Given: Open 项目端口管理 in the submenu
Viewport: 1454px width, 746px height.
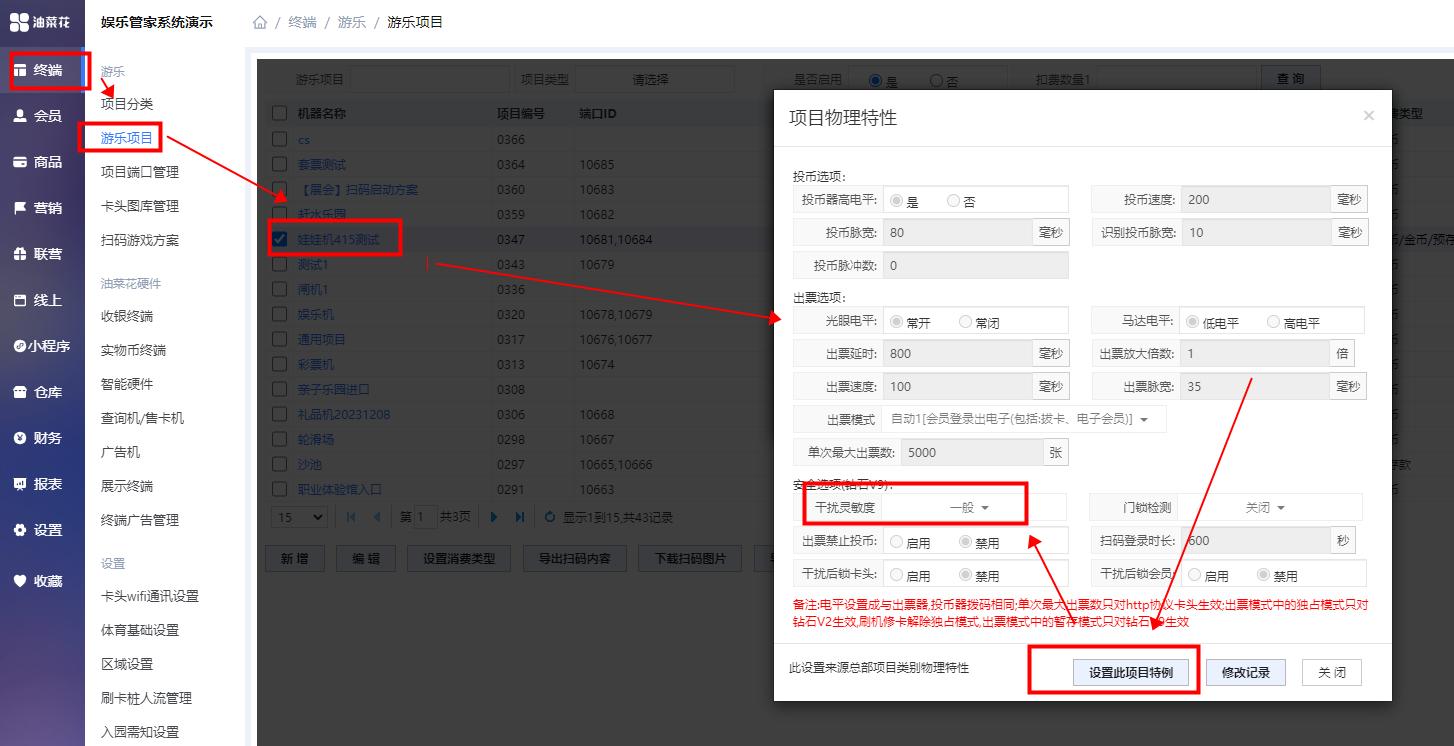Looking at the screenshot, I should pyautogui.click(x=140, y=172).
